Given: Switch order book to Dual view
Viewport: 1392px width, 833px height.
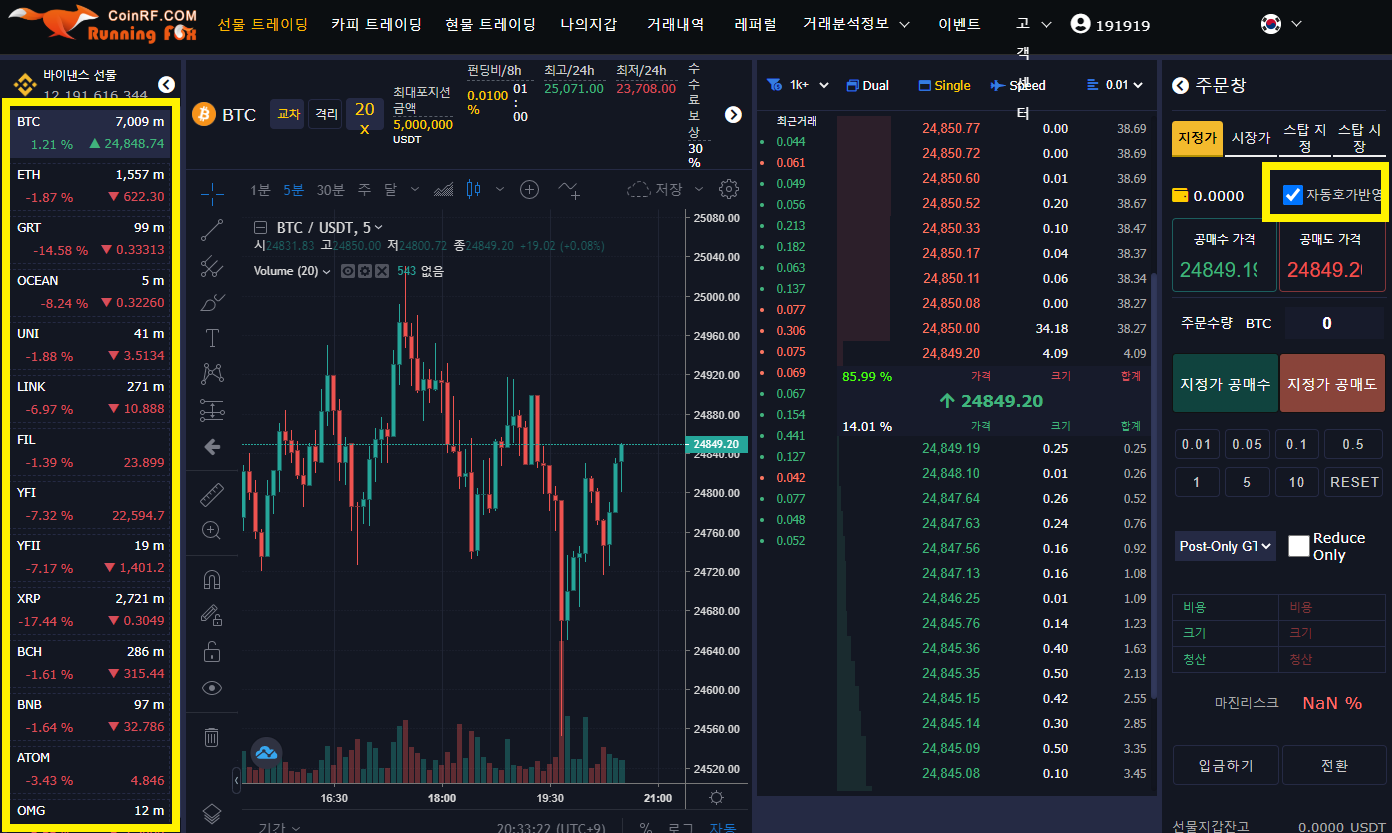Looking at the screenshot, I should pyautogui.click(x=867, y=85).
